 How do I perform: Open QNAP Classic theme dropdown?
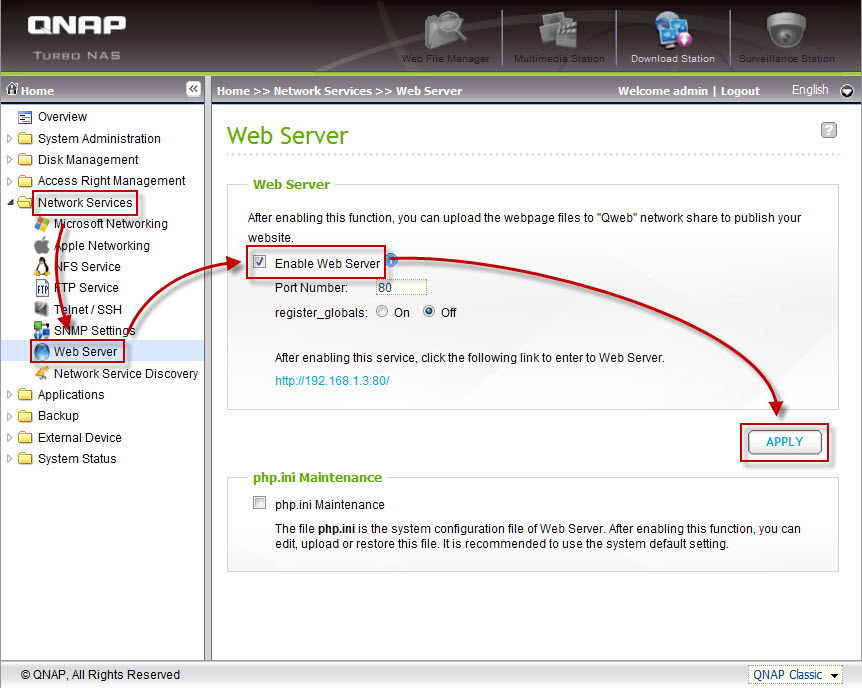tap(795, 675)
